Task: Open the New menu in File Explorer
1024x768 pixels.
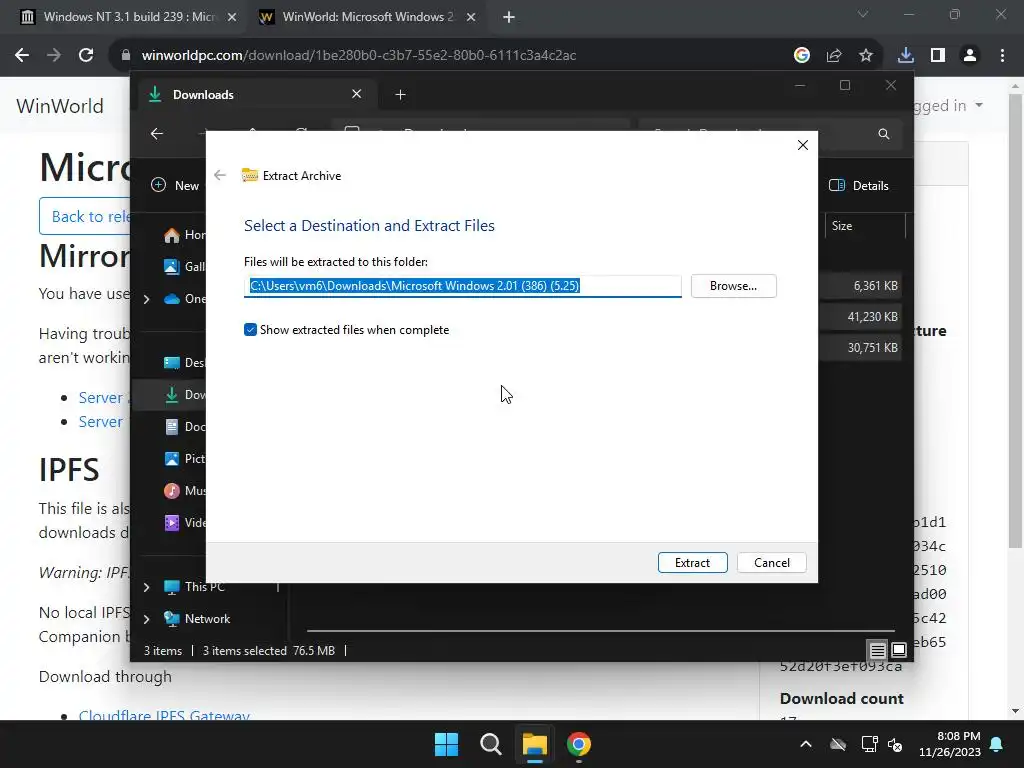Action: click(174, 185)
